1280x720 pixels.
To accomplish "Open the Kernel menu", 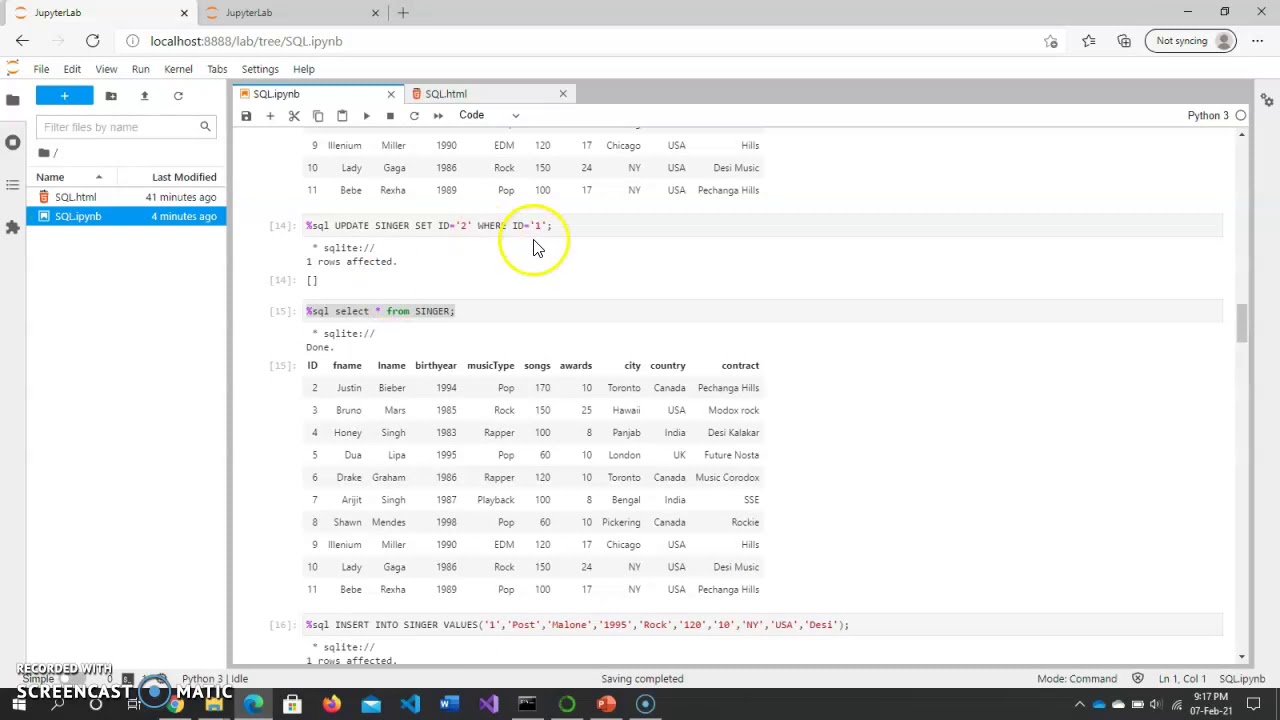I will click(x=178, y=69).
